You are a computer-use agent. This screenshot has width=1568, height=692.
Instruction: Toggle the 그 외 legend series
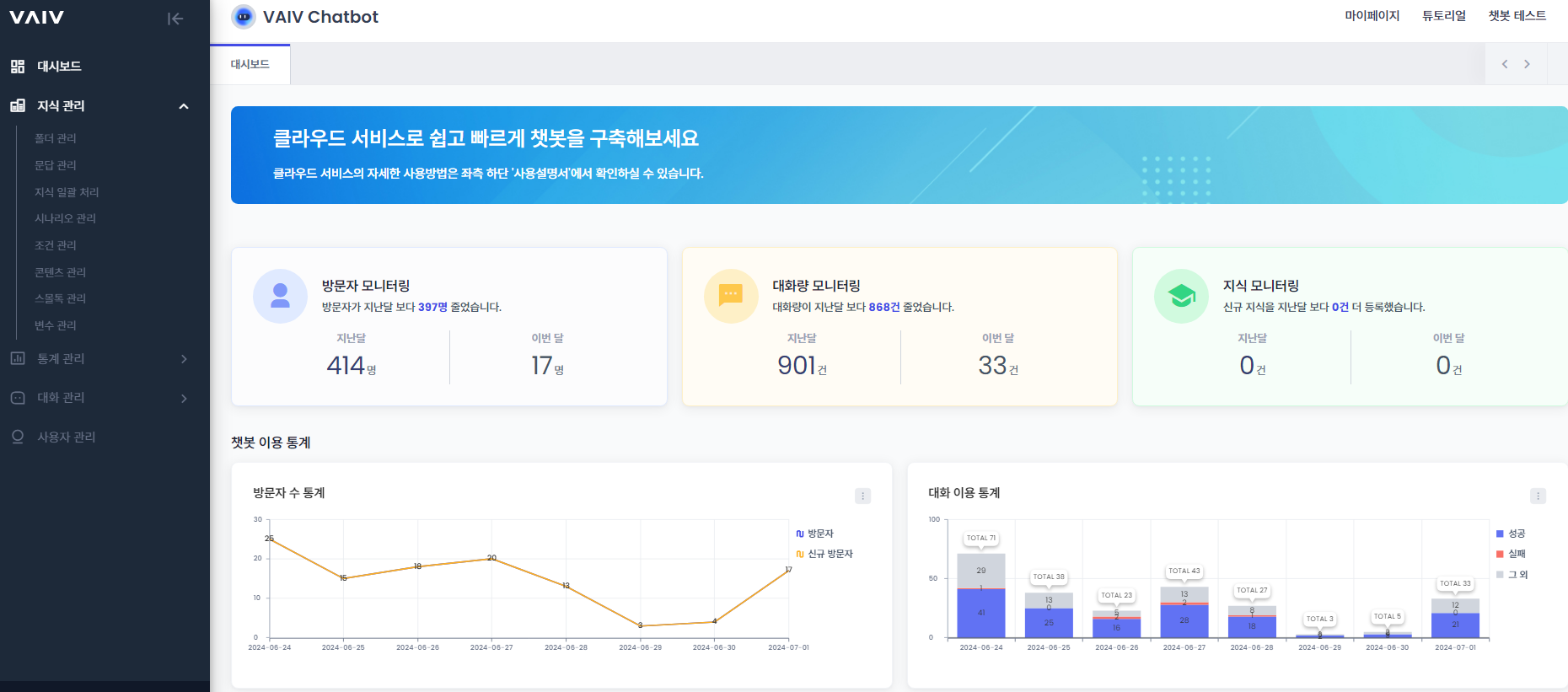[1512, 575]
